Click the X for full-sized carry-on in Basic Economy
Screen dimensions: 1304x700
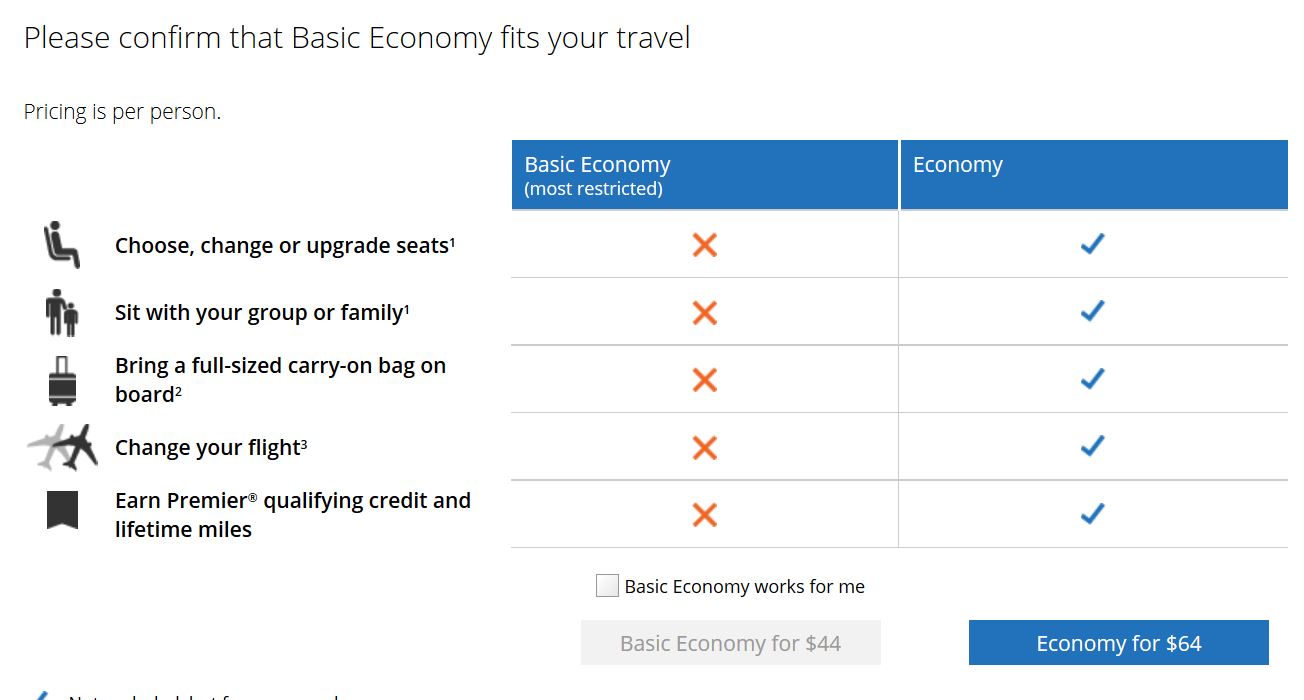click(703, 379)
